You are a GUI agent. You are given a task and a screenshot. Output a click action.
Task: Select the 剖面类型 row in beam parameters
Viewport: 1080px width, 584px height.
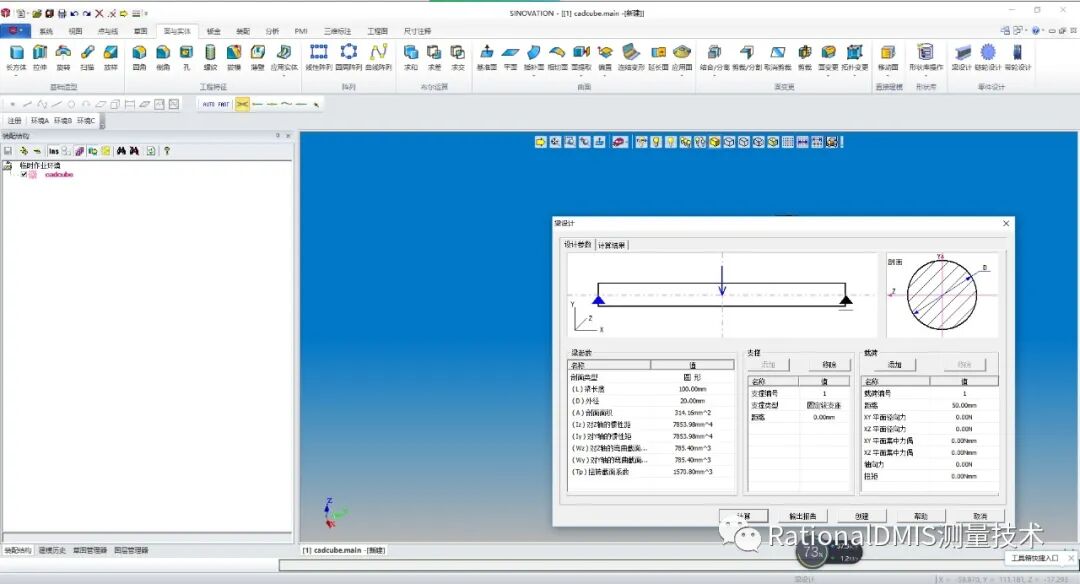click(651, 377)
